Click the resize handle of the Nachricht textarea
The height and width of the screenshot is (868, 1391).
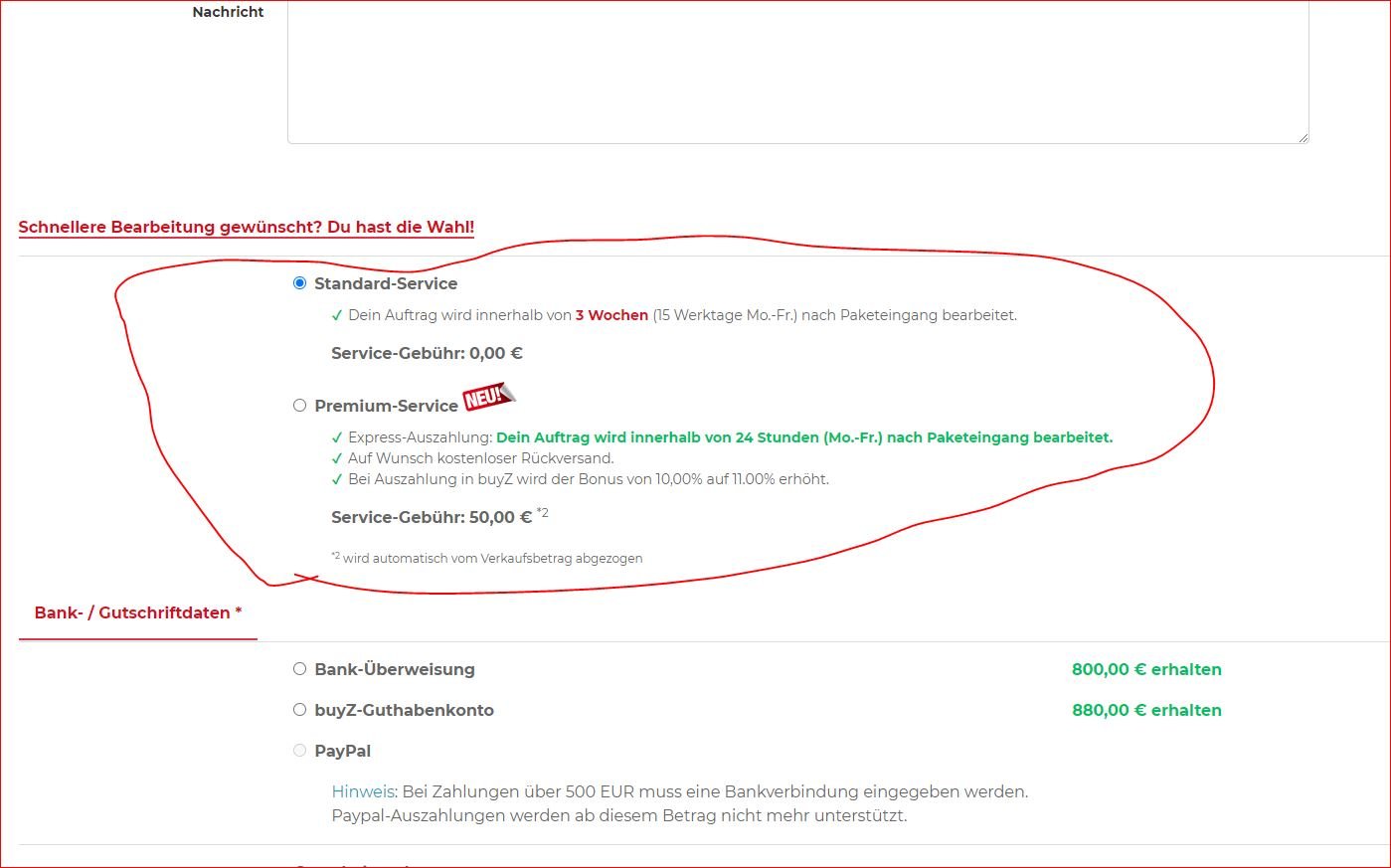click(x=1302, y=136)
